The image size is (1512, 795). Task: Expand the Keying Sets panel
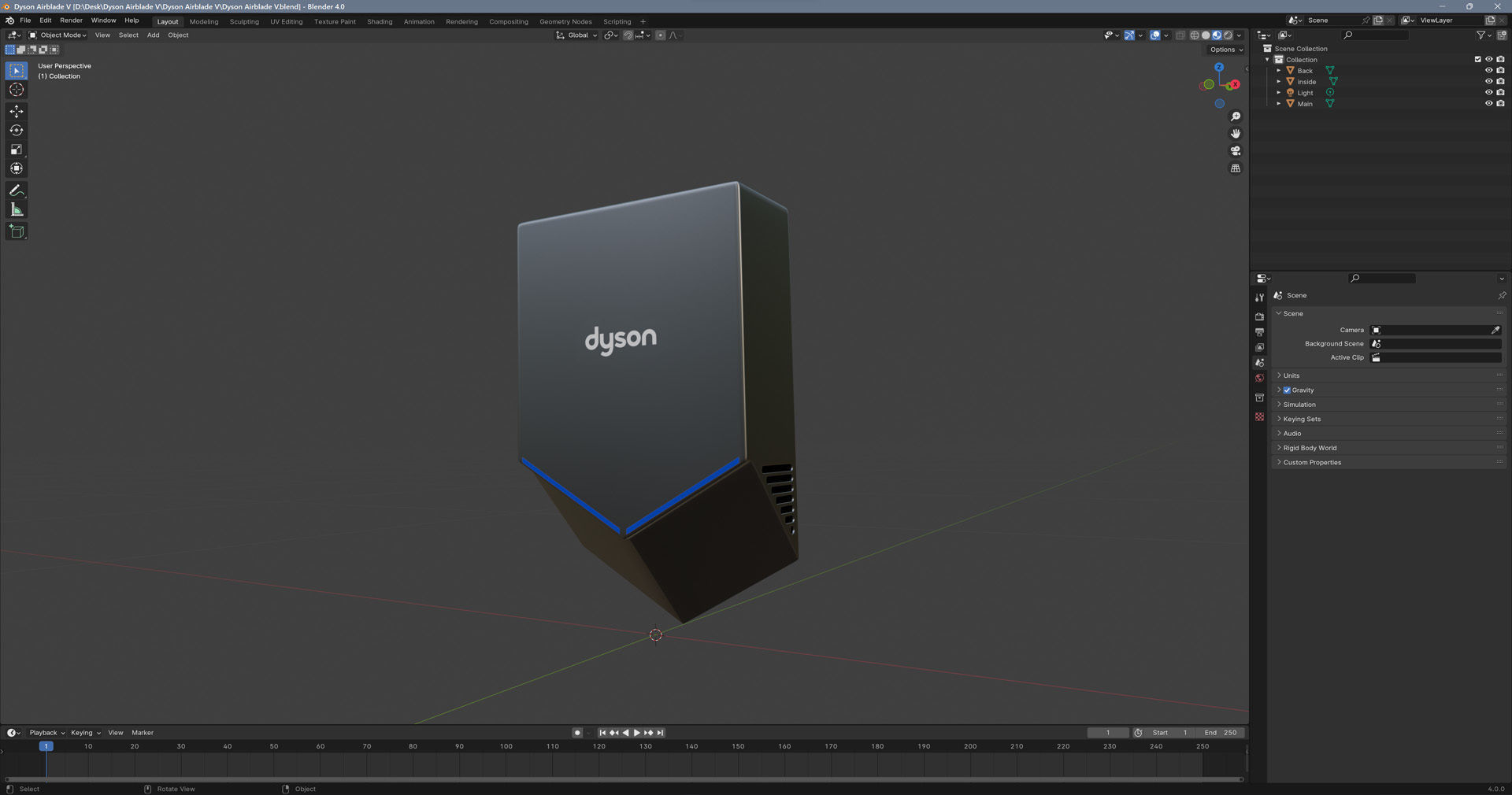tap(1390, 419)
